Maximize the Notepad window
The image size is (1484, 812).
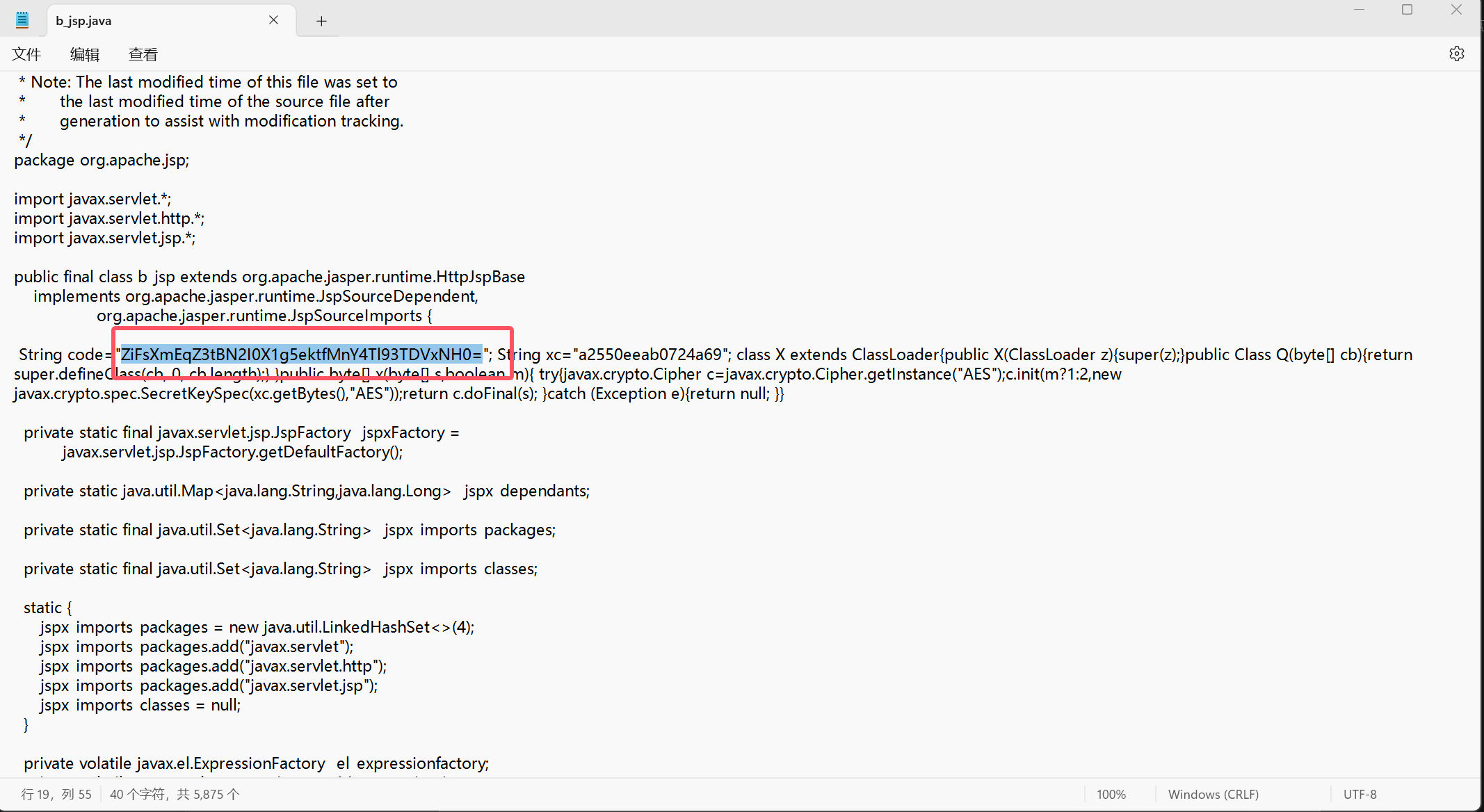1407,10
